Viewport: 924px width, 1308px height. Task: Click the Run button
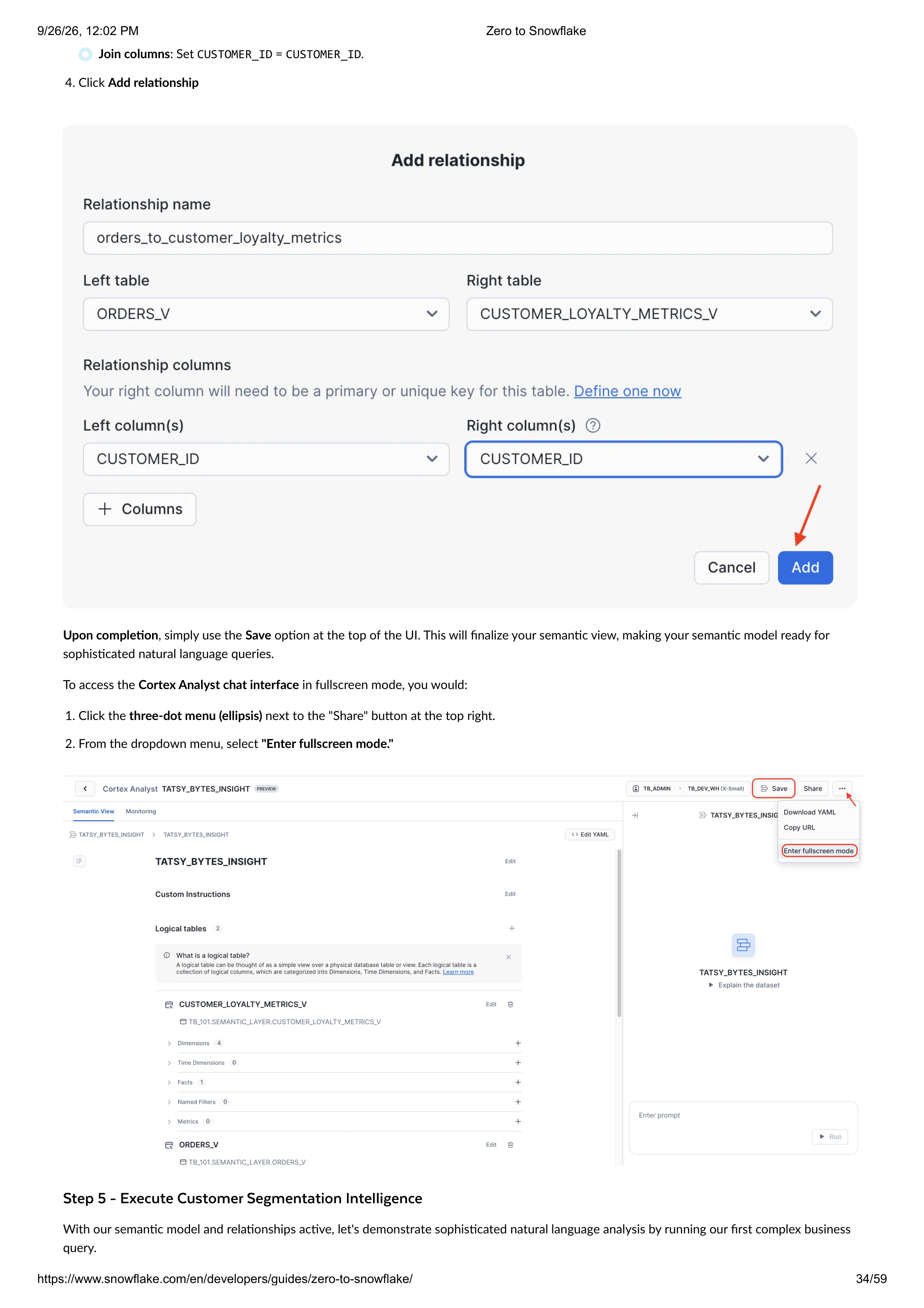coord(830,1137)
